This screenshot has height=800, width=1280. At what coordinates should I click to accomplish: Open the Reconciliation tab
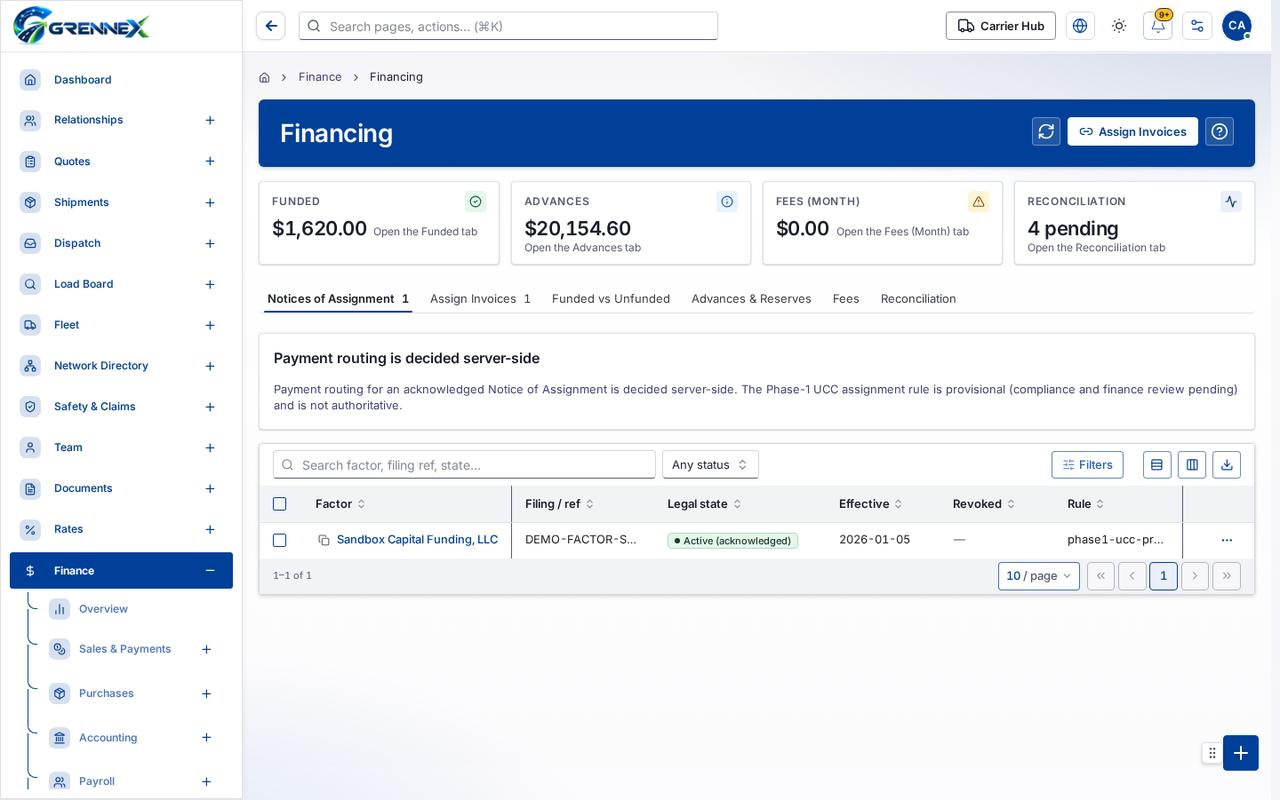pyautogui.click(x=918, y=299)
